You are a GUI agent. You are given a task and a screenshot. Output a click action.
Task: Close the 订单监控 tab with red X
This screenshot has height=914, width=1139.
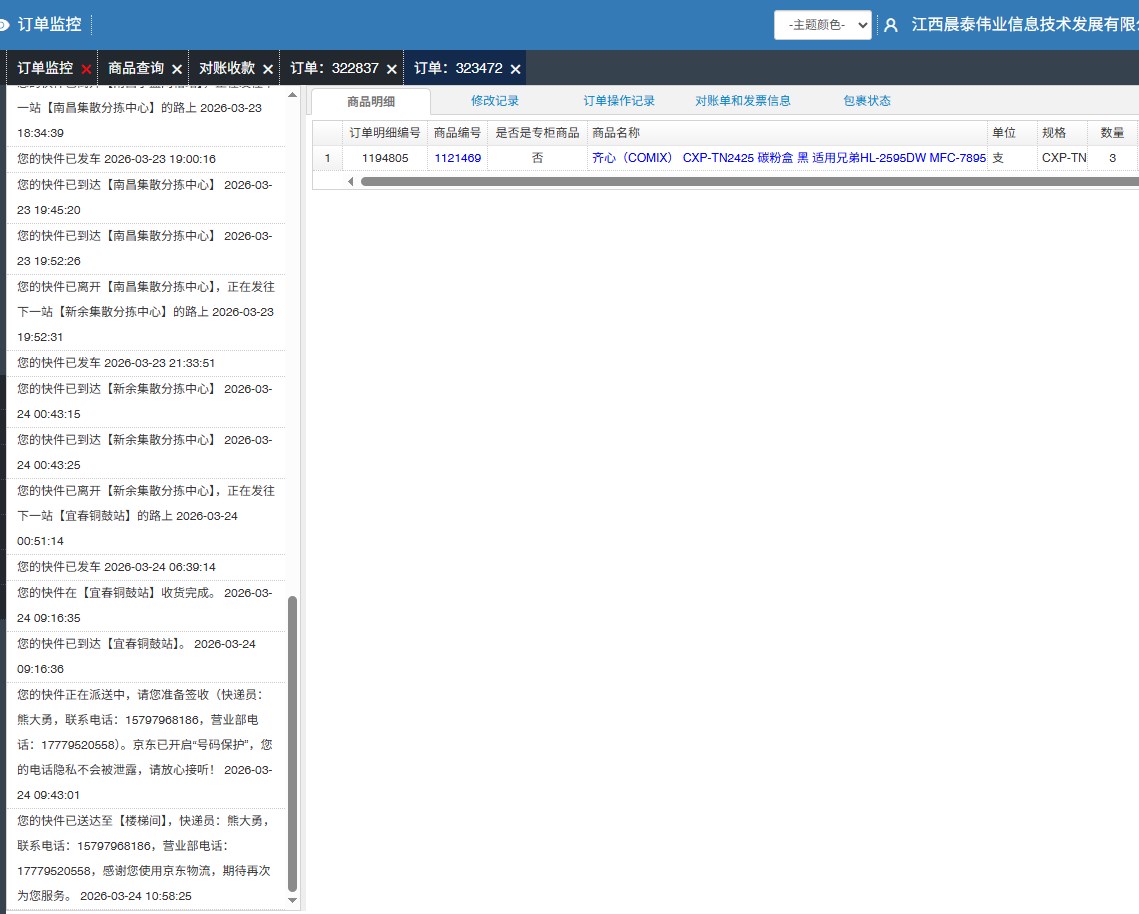[86, 69]
